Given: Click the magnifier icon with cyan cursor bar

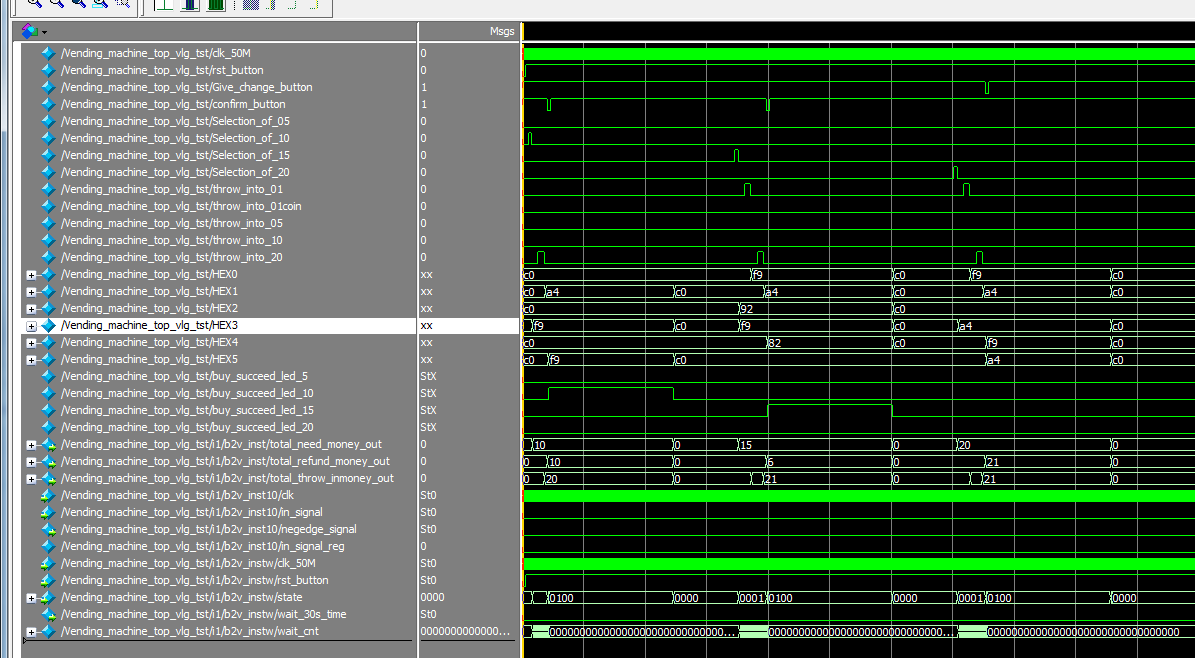Looking at the screenshot, I should pyautogui.click(x=100, y=4).
